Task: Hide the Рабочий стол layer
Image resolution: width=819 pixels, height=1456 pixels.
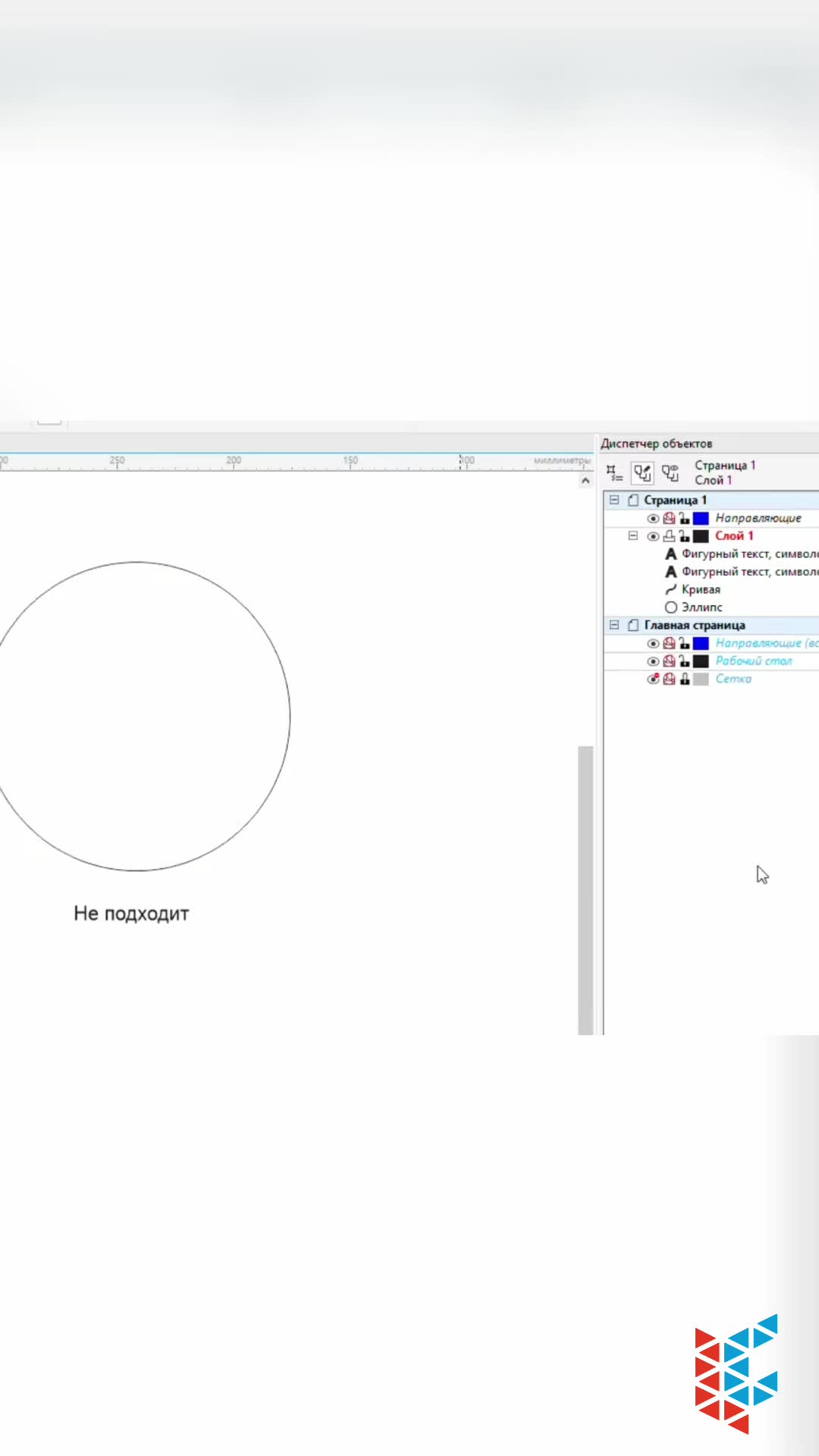Action: tap(653, 661)
